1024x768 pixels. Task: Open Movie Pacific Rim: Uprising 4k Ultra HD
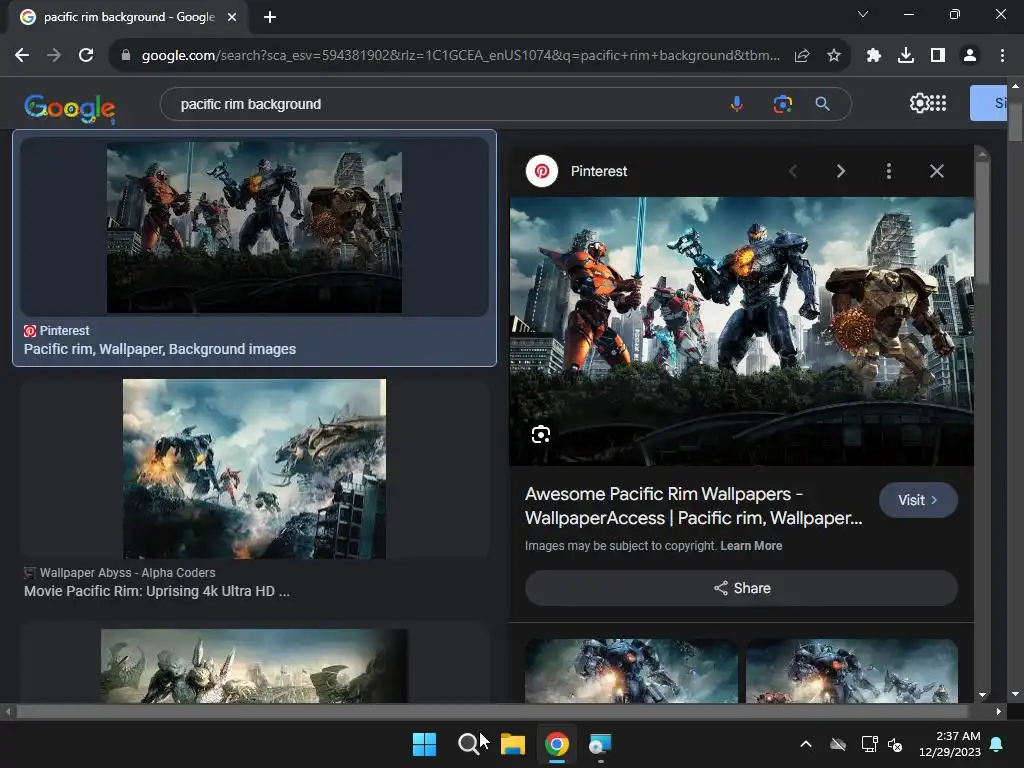pos(157,592)
